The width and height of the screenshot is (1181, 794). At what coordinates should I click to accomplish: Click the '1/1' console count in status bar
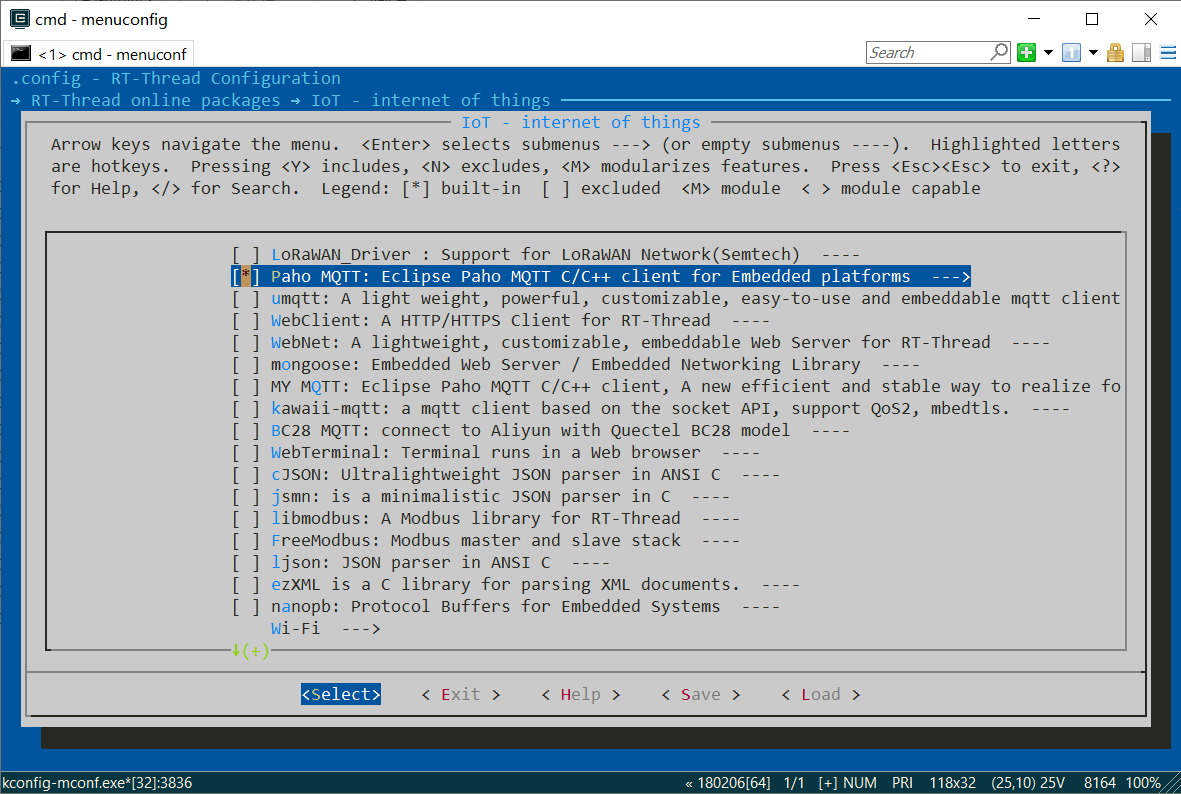[x=794, y=783]
